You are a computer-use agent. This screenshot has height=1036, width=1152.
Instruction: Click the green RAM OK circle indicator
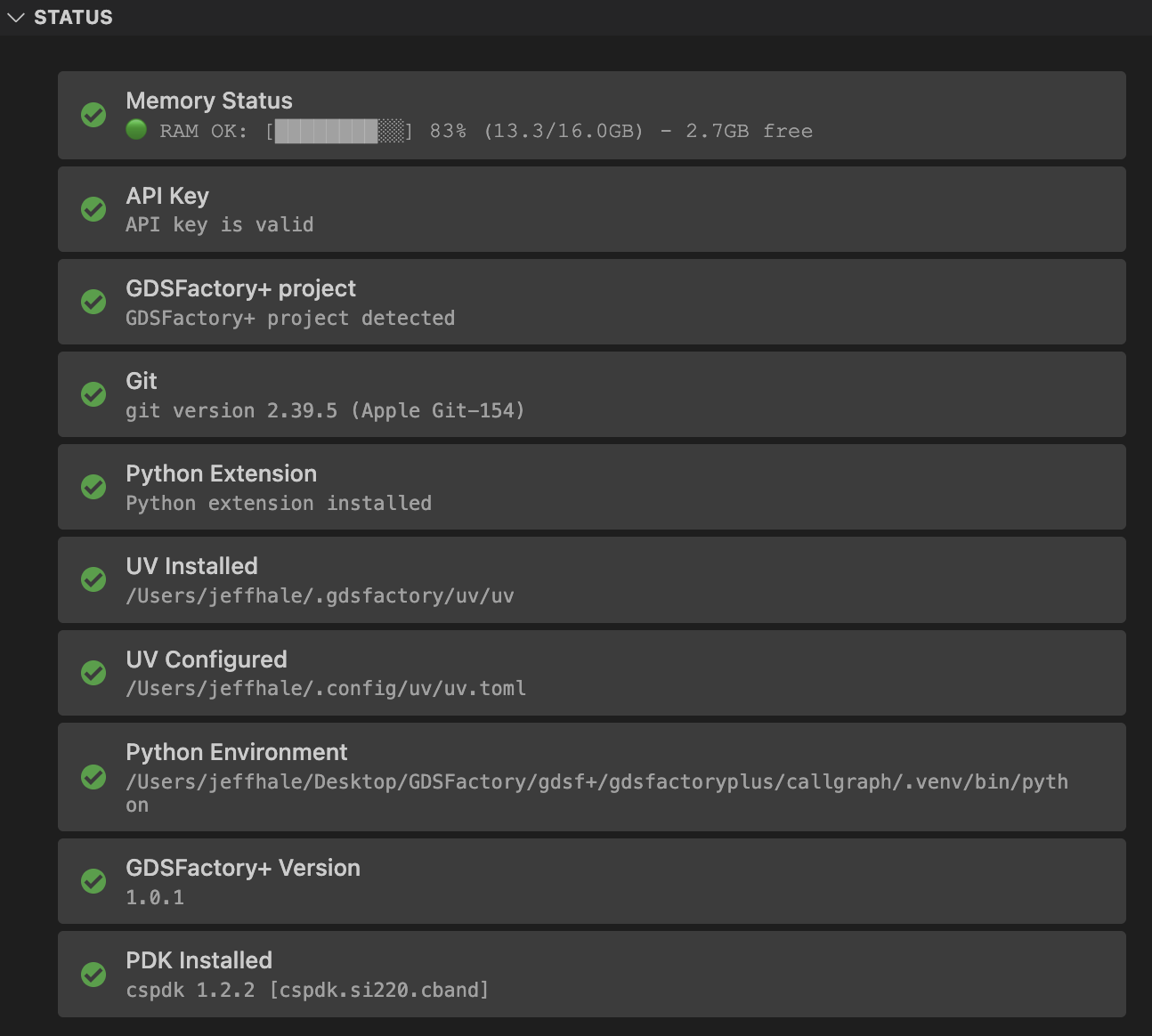136,130
